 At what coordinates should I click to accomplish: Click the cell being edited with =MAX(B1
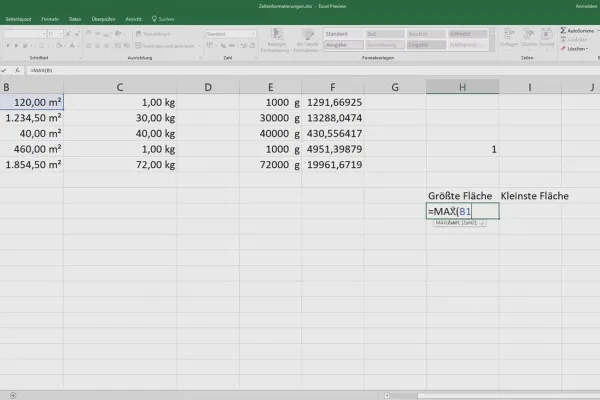[463, 211]
